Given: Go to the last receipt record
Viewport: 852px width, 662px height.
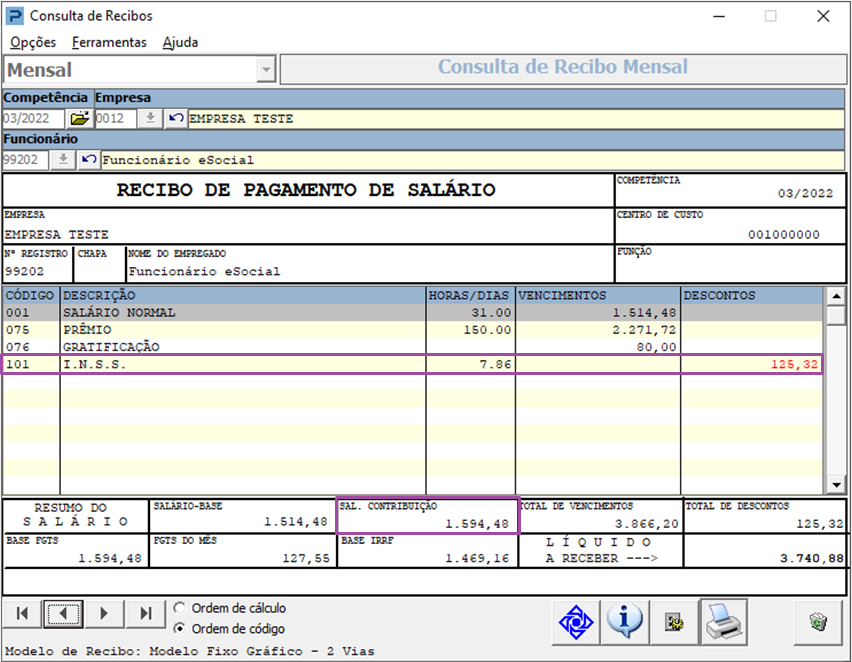Looking at the screenshot, I should click(145, 614).
